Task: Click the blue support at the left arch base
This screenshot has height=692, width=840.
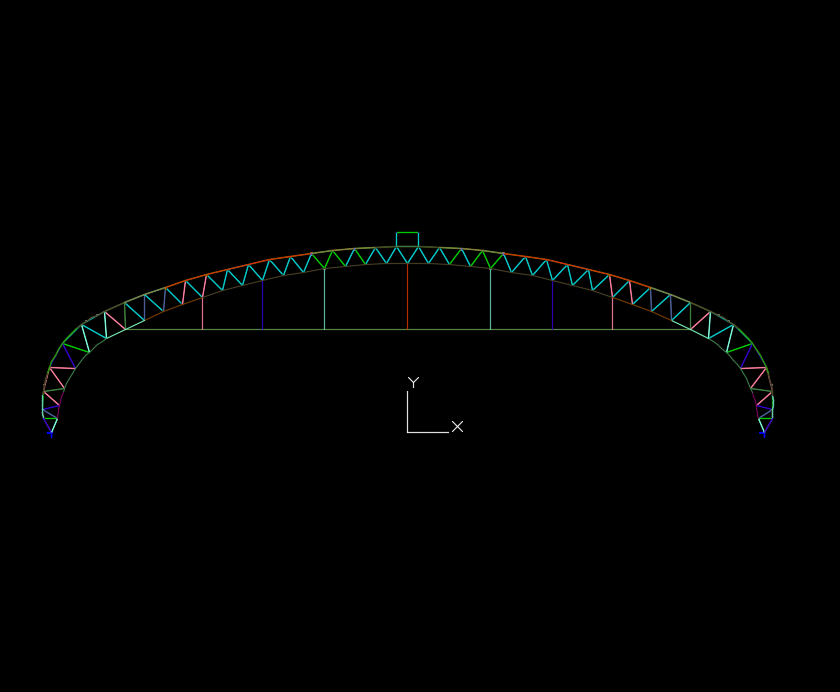Action: (x=51, y=434)
